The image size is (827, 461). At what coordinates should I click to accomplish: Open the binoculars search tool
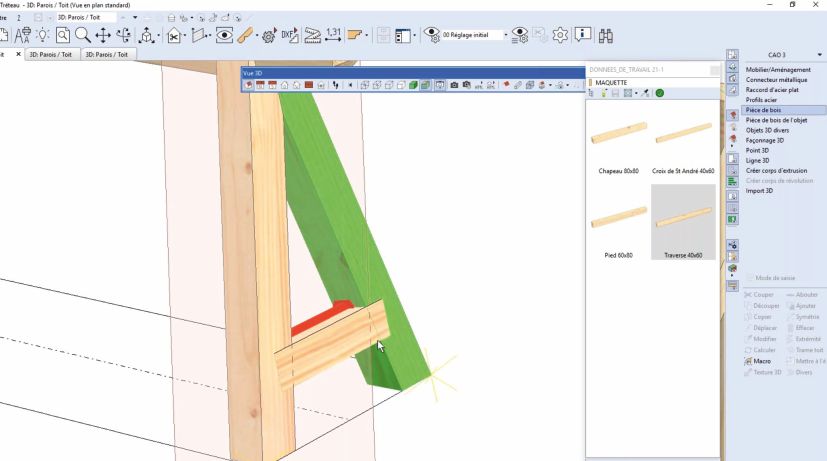pos(606,35)
